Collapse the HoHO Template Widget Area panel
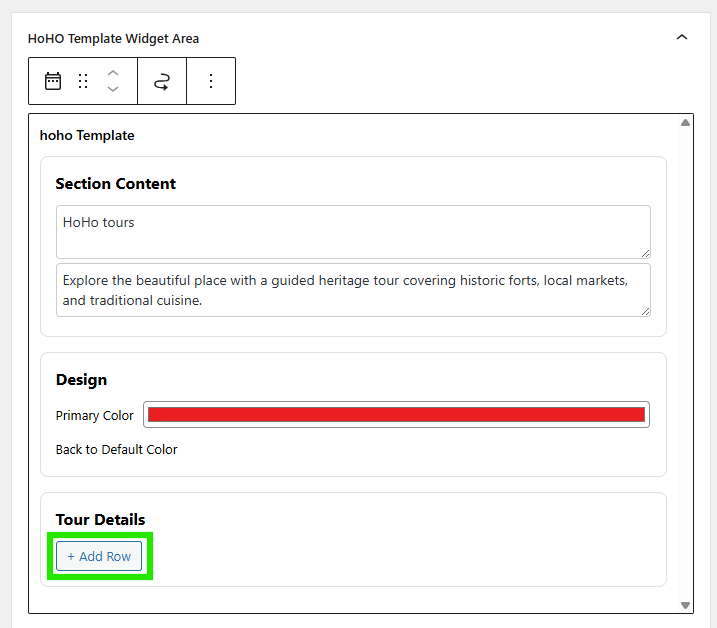717x628 pixels. point(682,37)
